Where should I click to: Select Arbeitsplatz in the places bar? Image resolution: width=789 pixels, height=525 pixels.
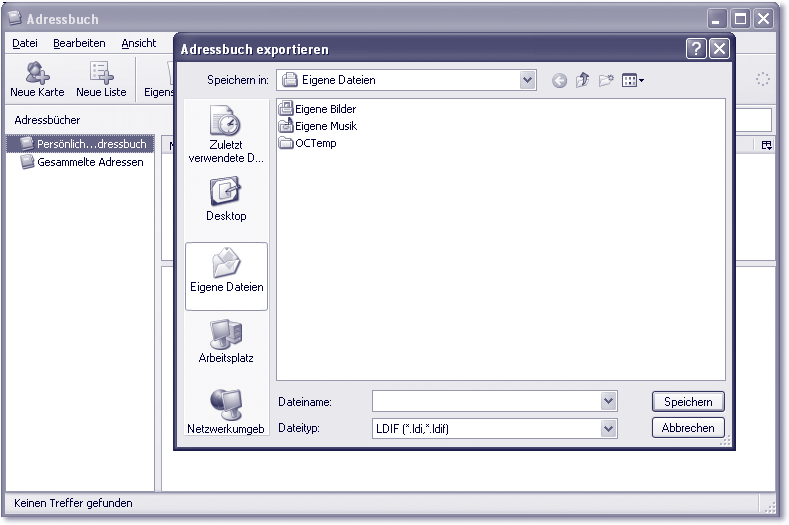click(x=225, y=341)
